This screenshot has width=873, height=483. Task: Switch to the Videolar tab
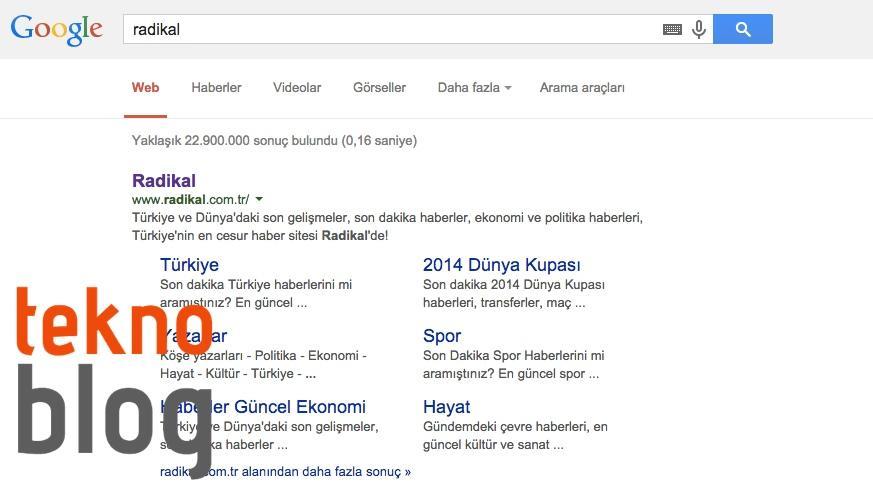[297, 87]
